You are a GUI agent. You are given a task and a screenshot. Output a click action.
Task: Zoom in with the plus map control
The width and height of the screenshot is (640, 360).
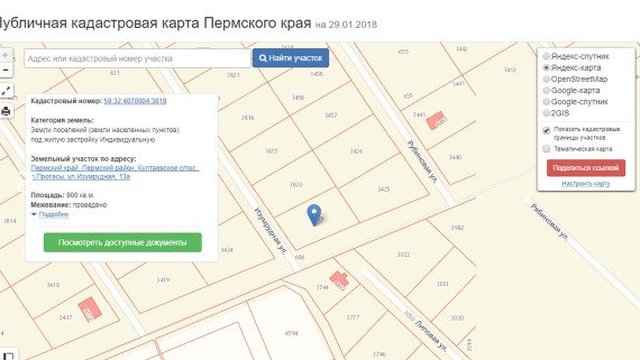coord(6,55)
